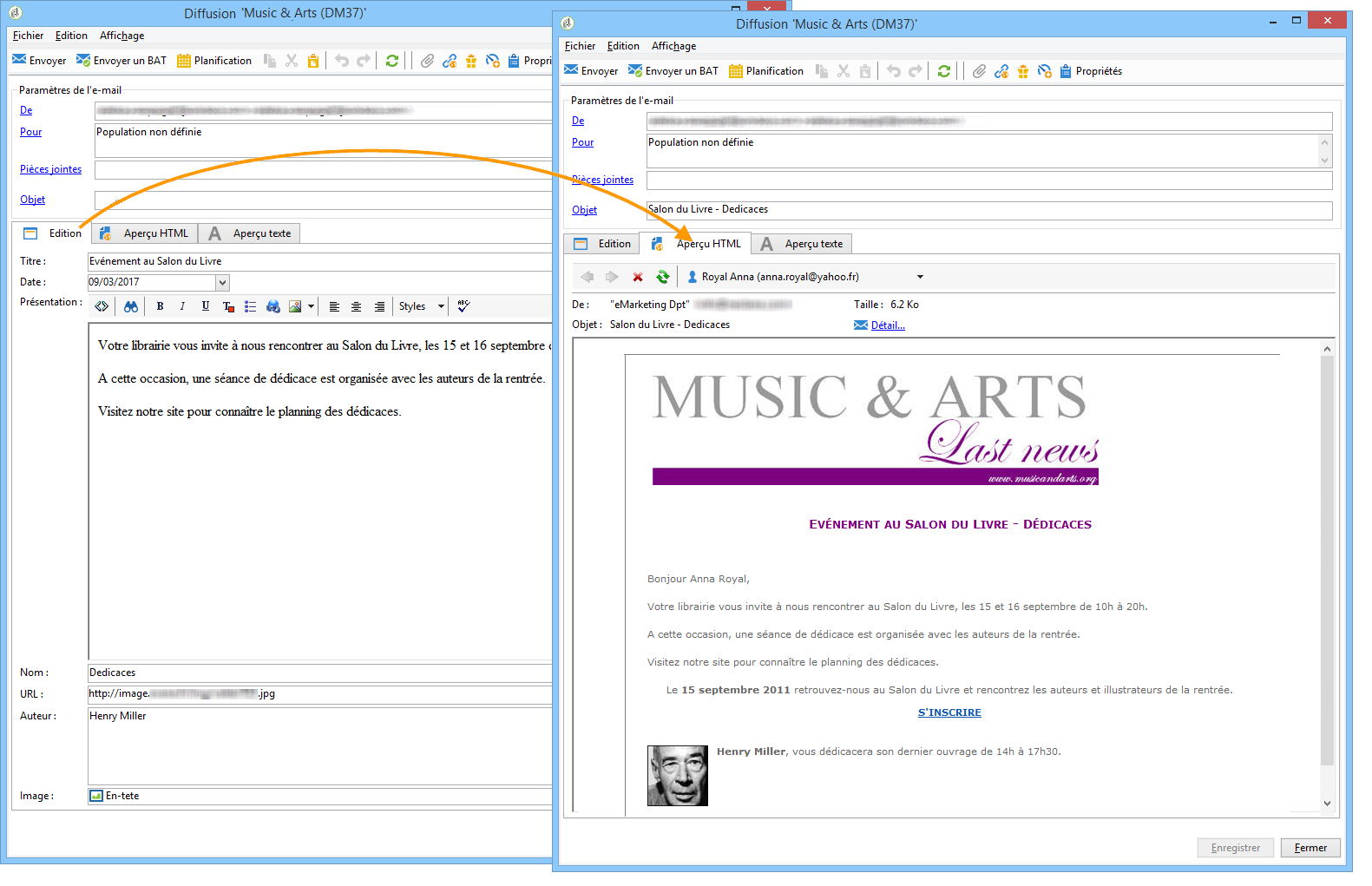Show HTML source in the Présentation editor
The height and width of the screenshot is (886, 1372).
tap(102, 306)
